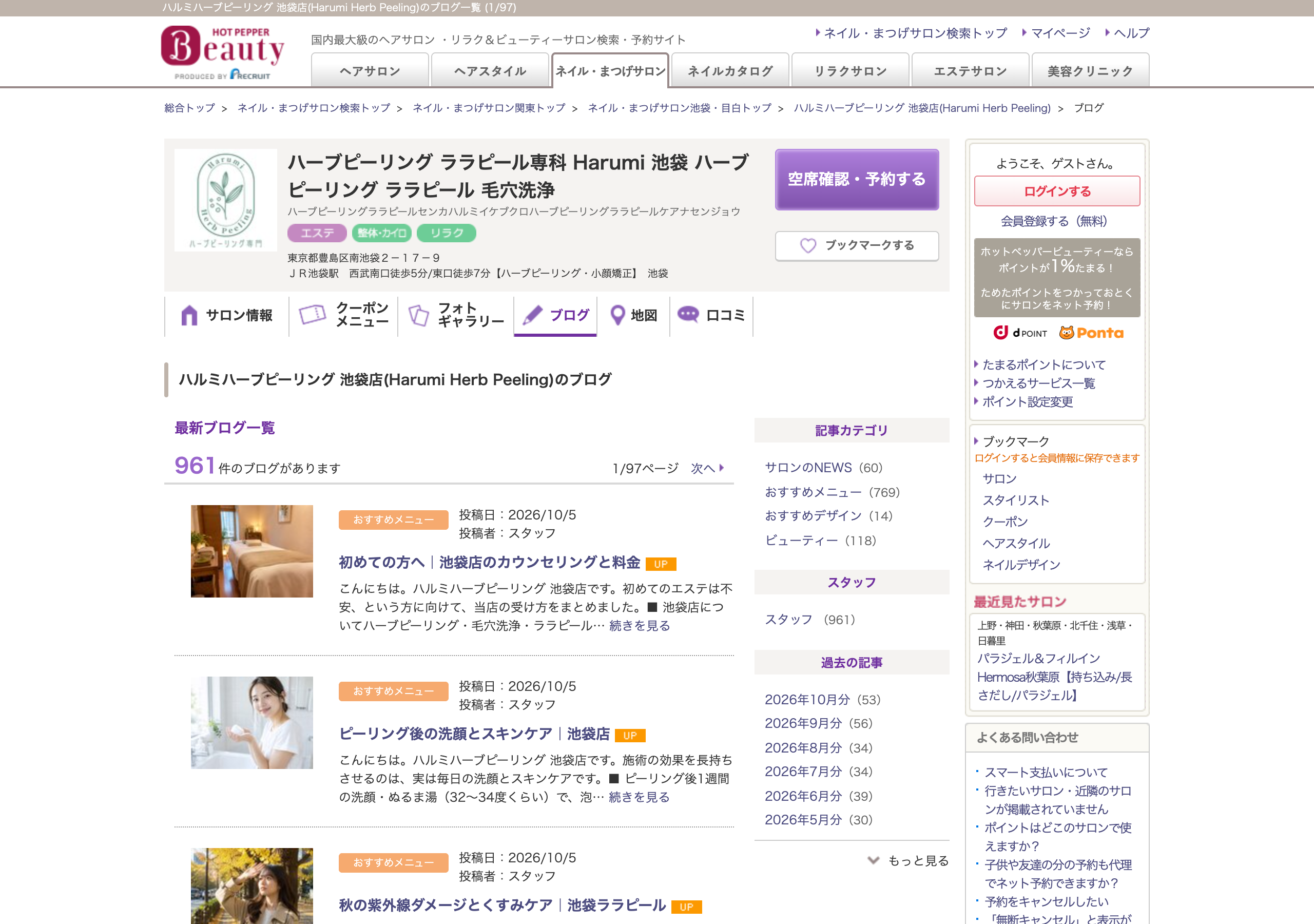Open post 秋の紫外線ダメージとくすみケア
This screenshot has width=1314, height=924.
(502, 905)
